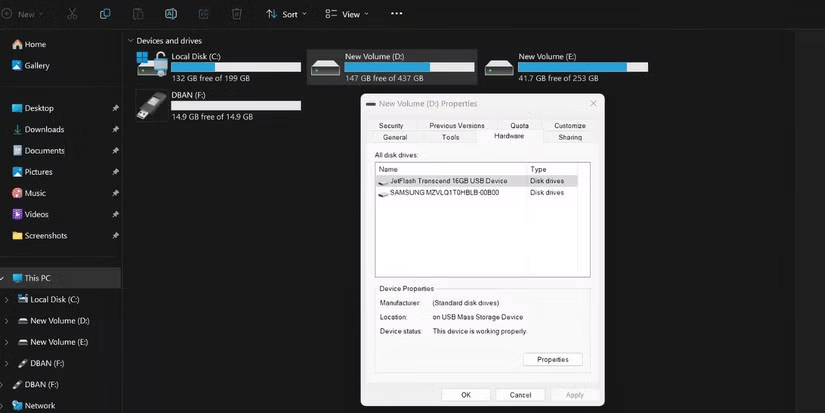Expand Local Disk (C:) in navigation tree
Screen dimensions: 825x413
pyautogui.click(x=8, y=299)
